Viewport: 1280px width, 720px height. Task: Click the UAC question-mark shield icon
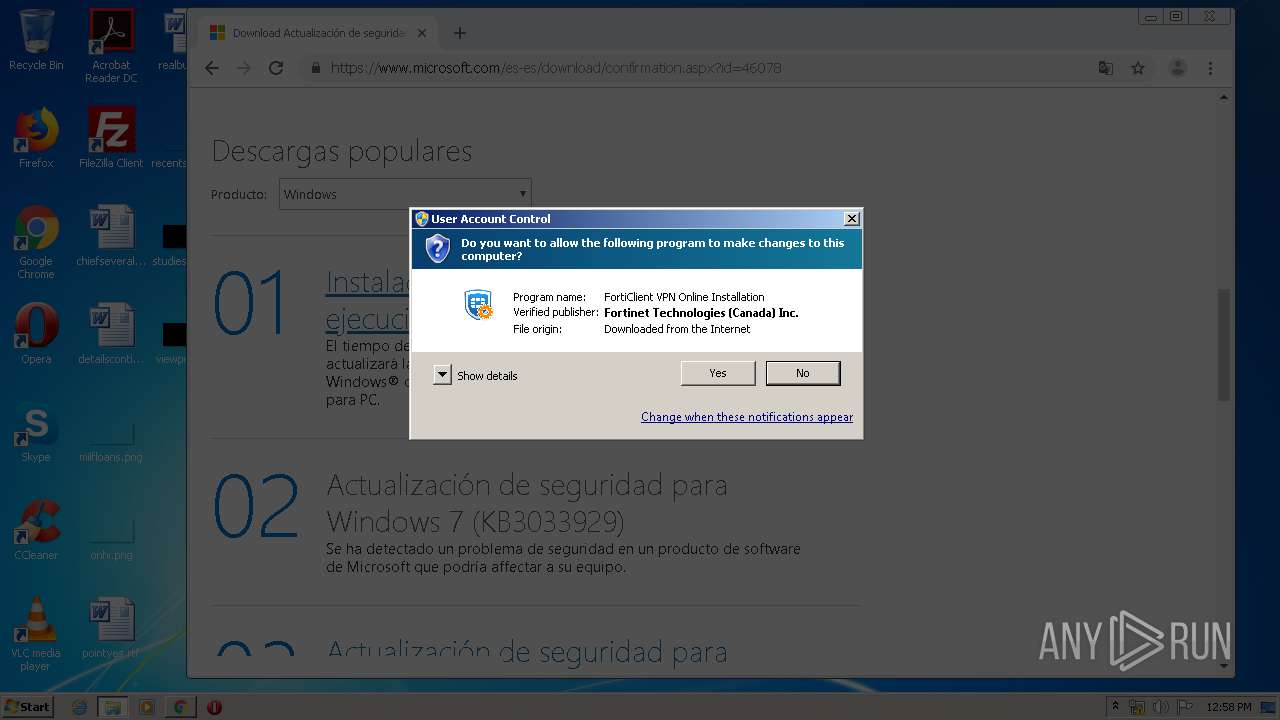(437, 249)
